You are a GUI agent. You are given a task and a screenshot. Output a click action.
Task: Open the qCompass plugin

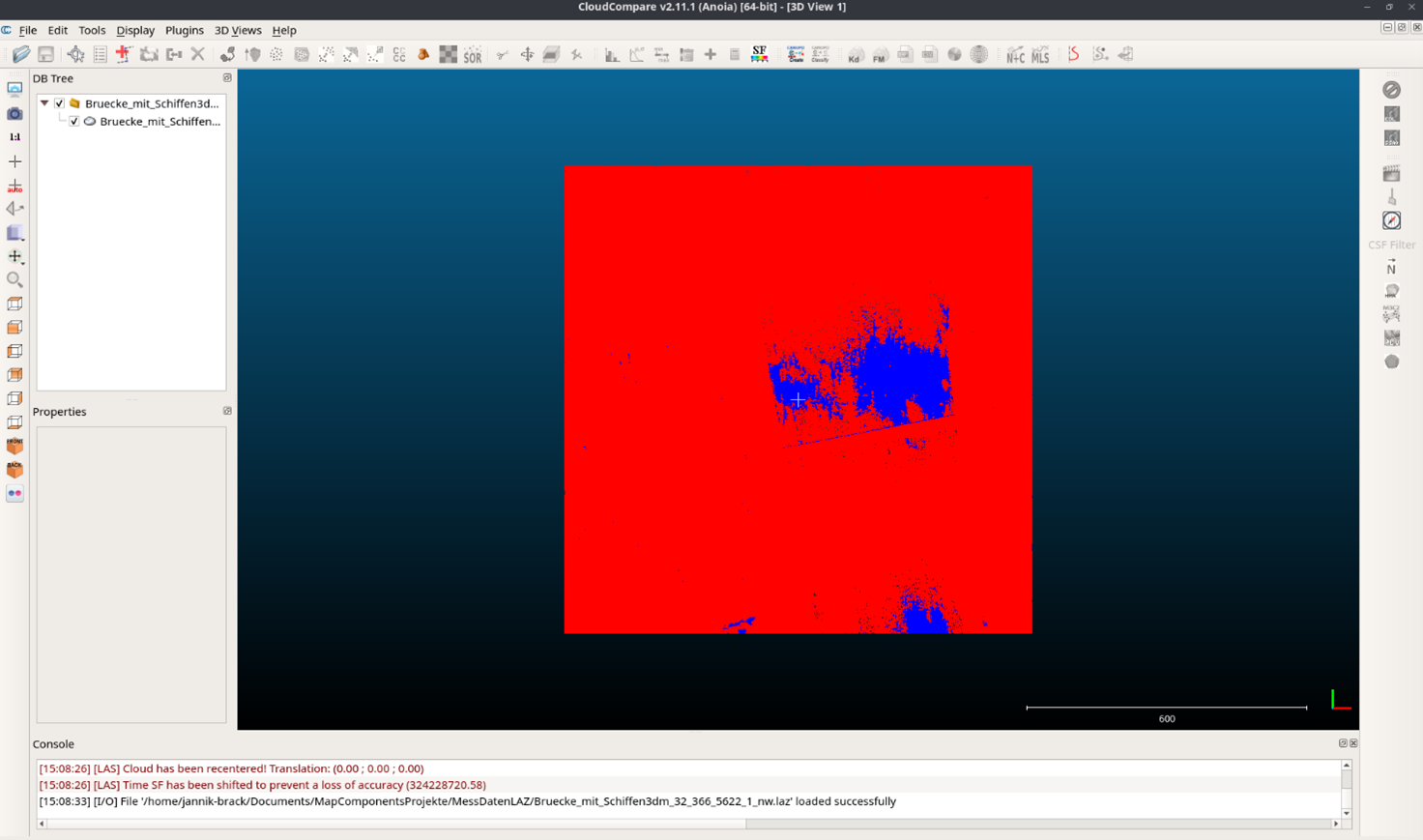point(1391,219)
